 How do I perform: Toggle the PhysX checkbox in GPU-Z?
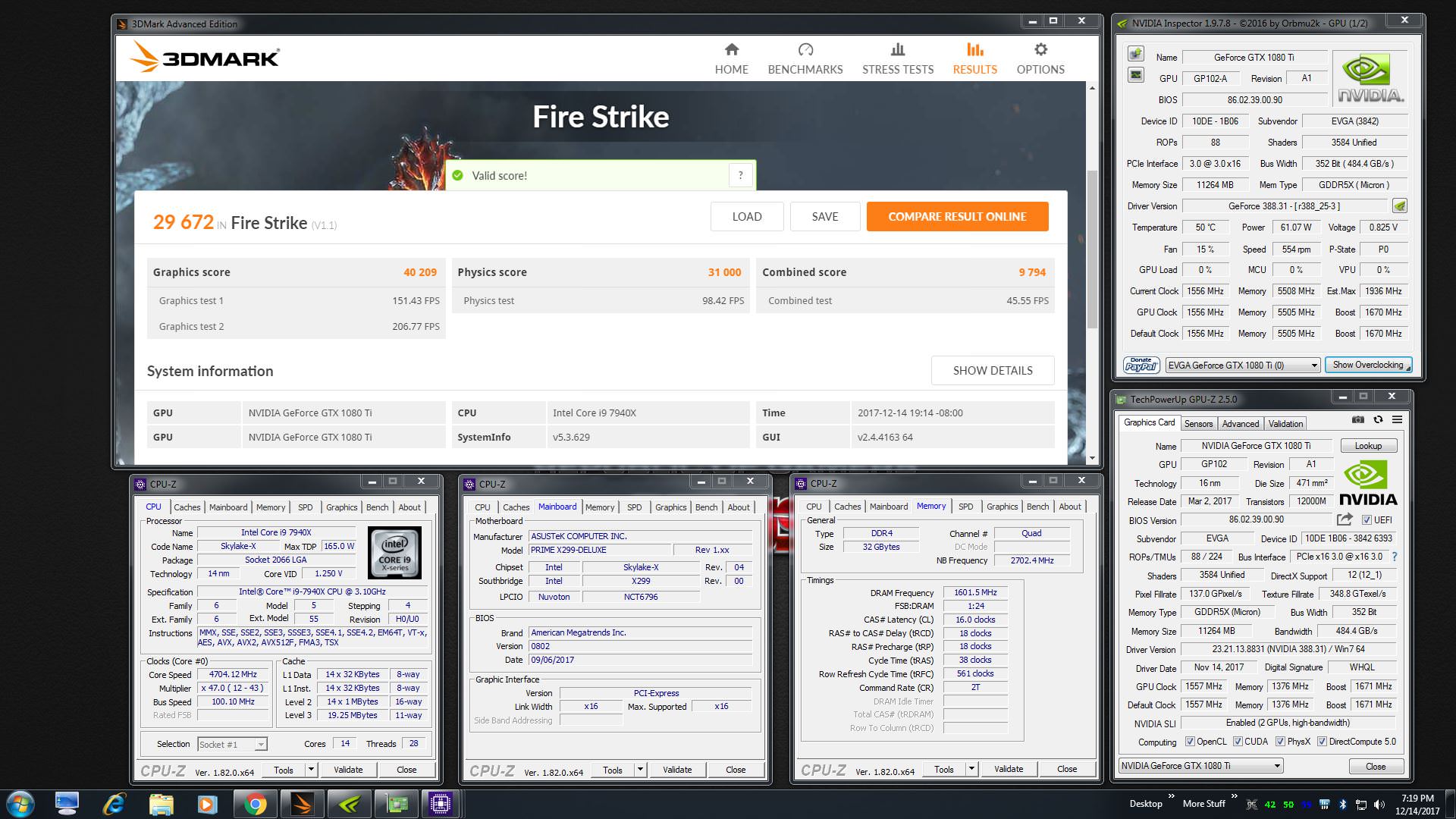click(x=1280, y=742)
